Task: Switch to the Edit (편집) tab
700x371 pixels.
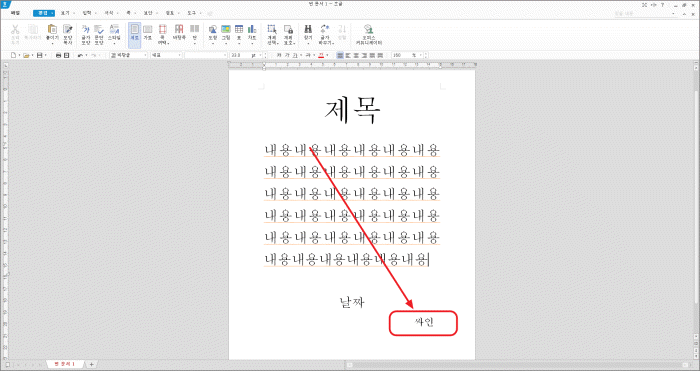Action: coord(44,13)
